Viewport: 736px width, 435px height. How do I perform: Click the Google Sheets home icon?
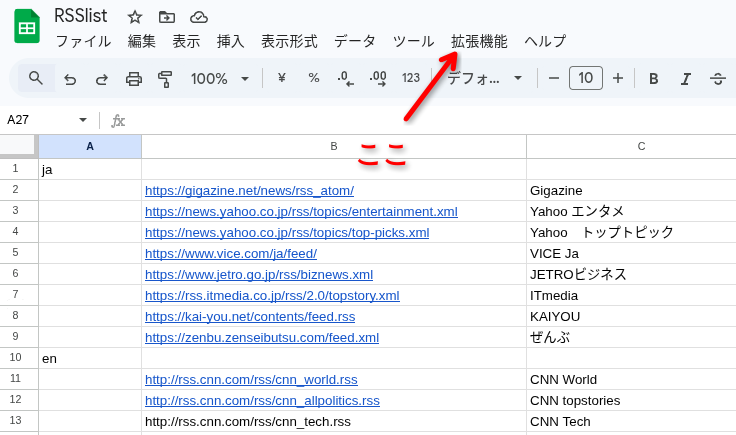[27, 27]
